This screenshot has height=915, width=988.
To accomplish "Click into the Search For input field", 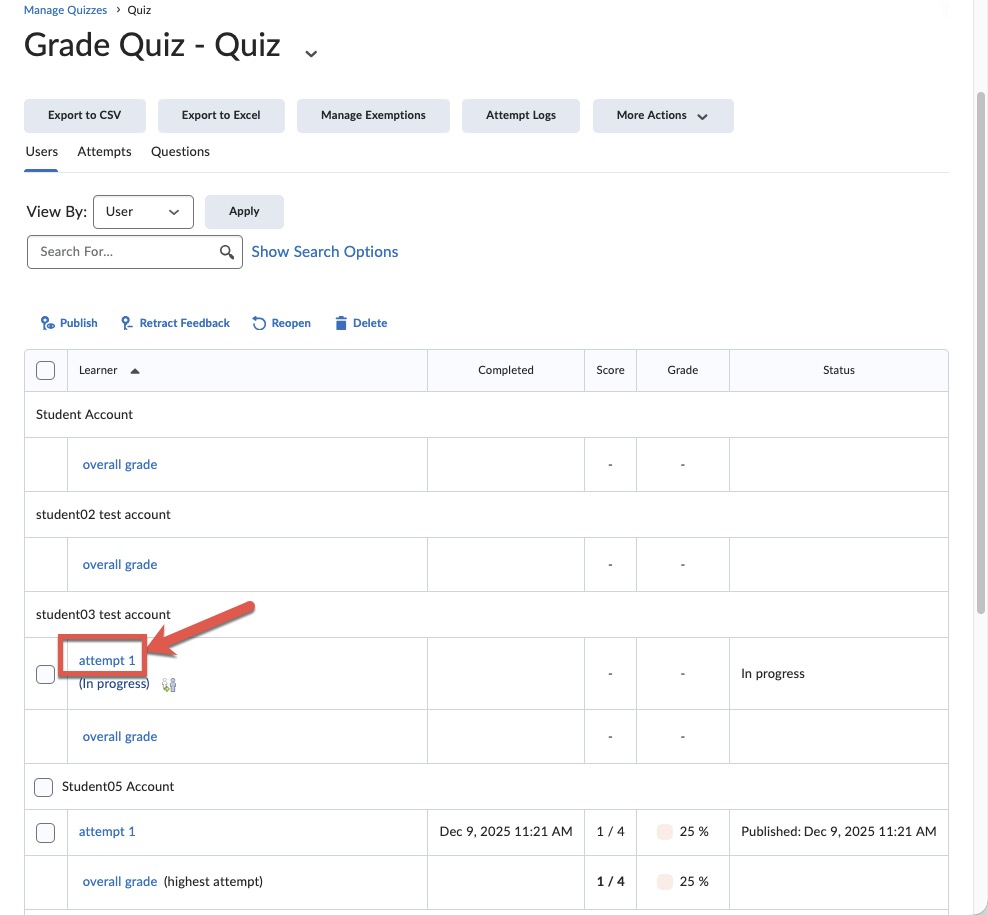I will tap(125, 252).
